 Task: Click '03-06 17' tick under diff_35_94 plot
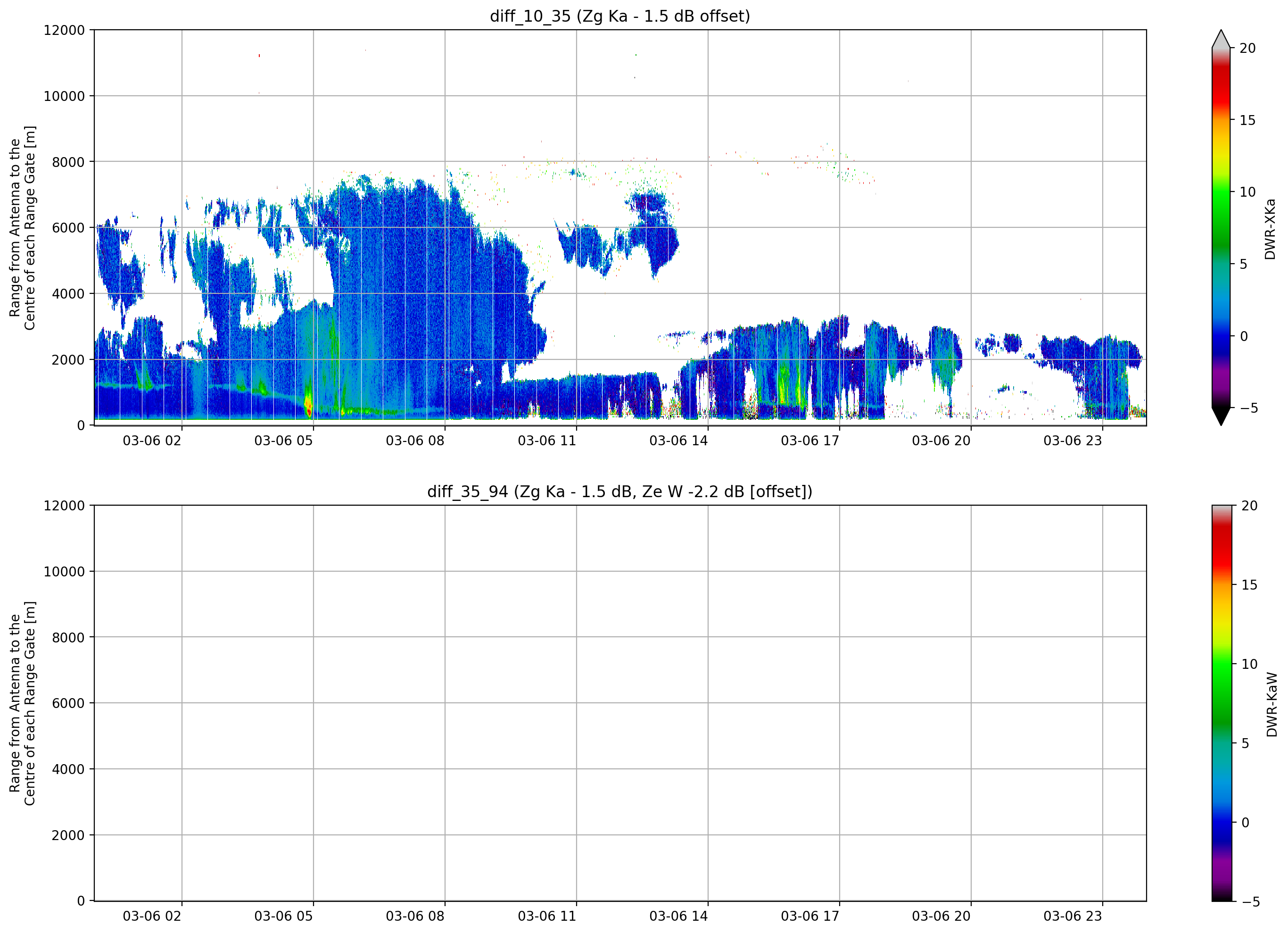[810, 916]
